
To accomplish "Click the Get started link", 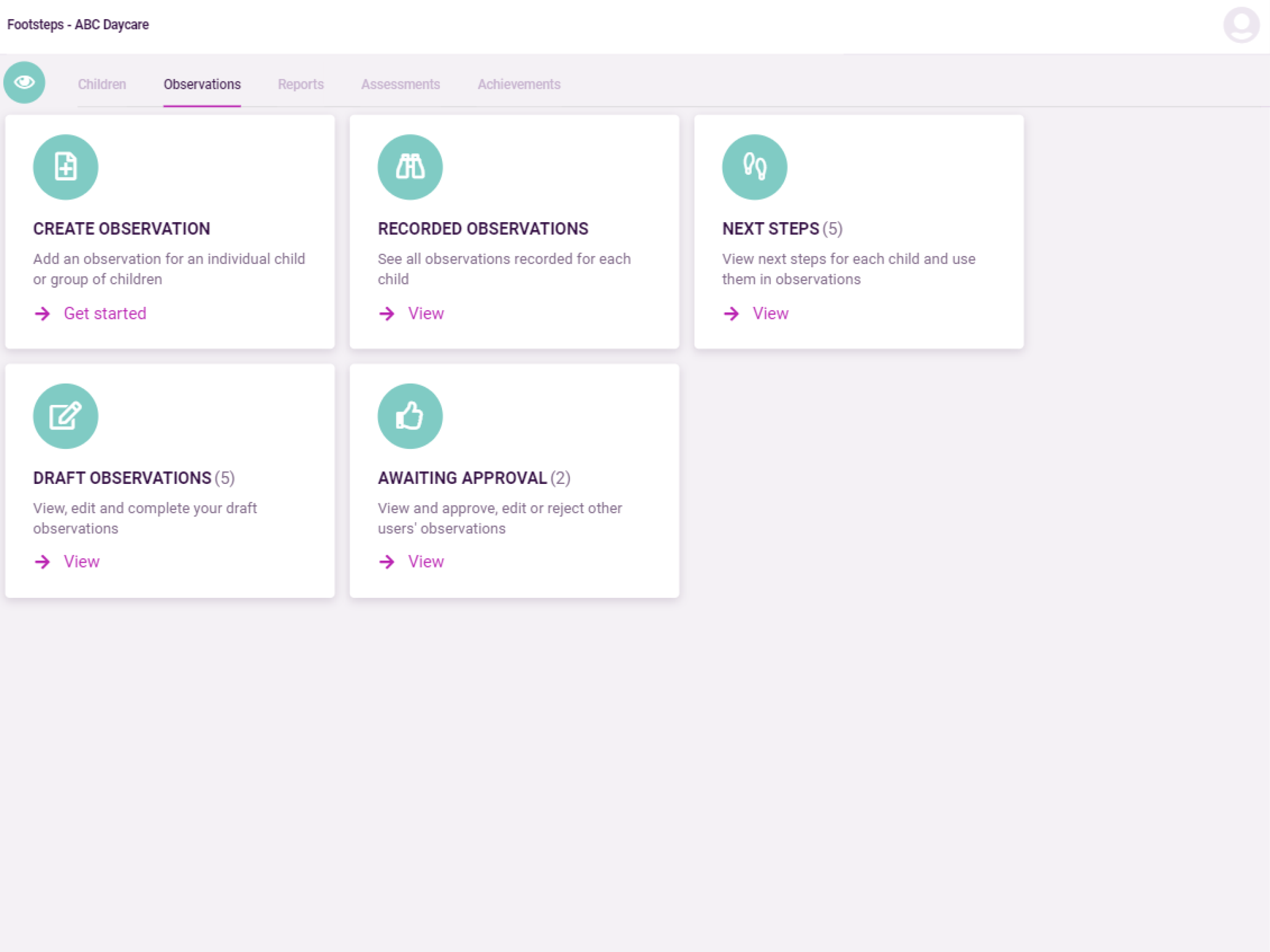I will click(x=105, y=313).
